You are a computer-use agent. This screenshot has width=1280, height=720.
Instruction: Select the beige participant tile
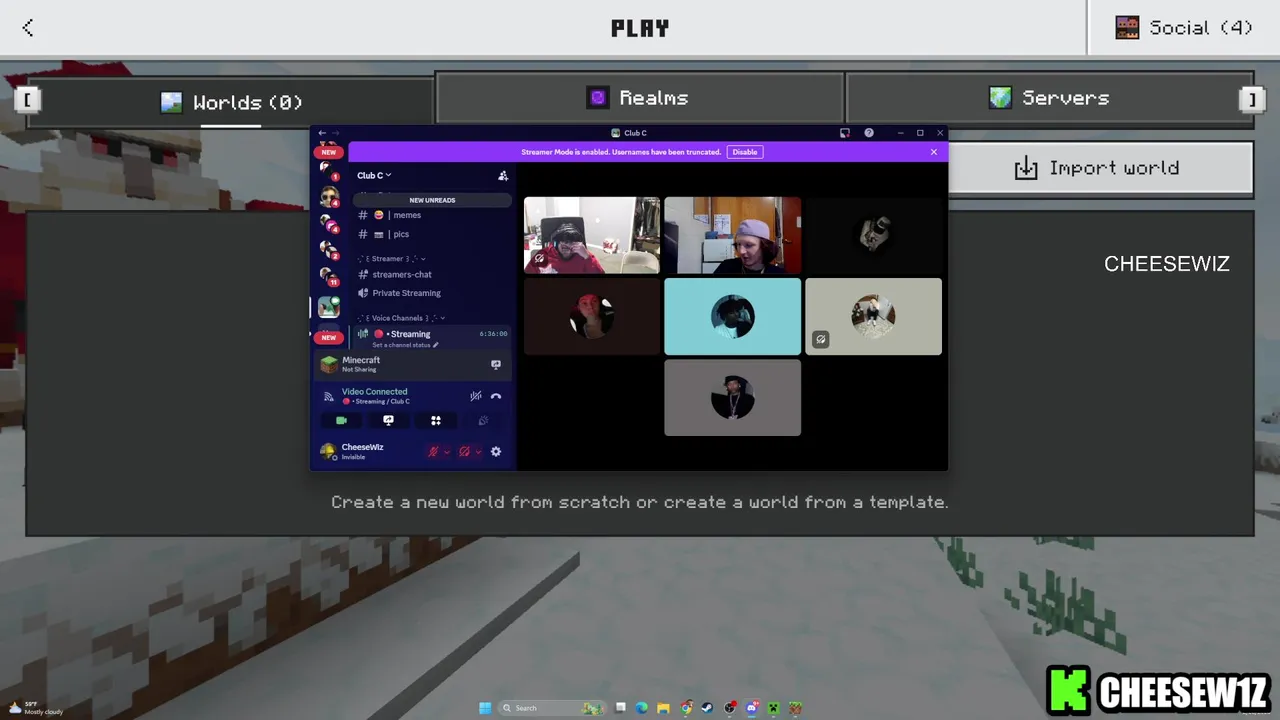(x=873, y=317)
